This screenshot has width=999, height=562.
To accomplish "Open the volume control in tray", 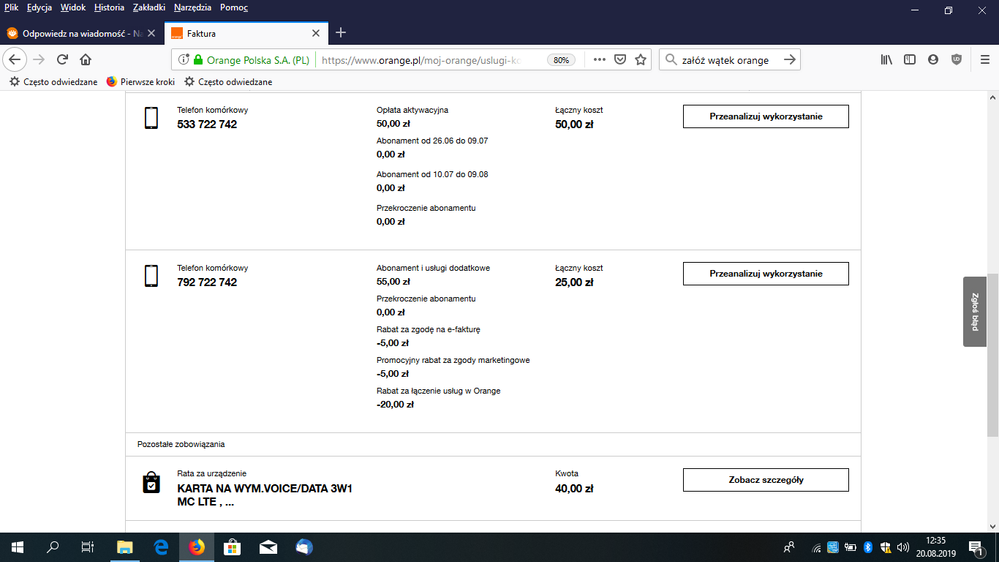I will point(903,547).
